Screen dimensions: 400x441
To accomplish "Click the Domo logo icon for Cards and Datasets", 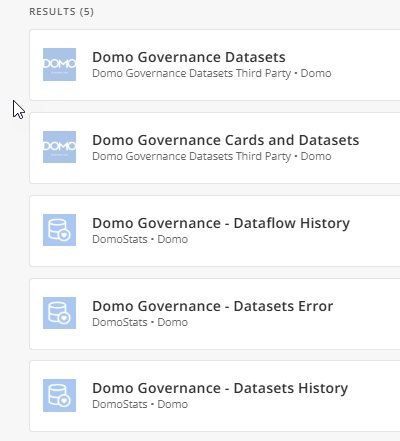I will point(59,147).
